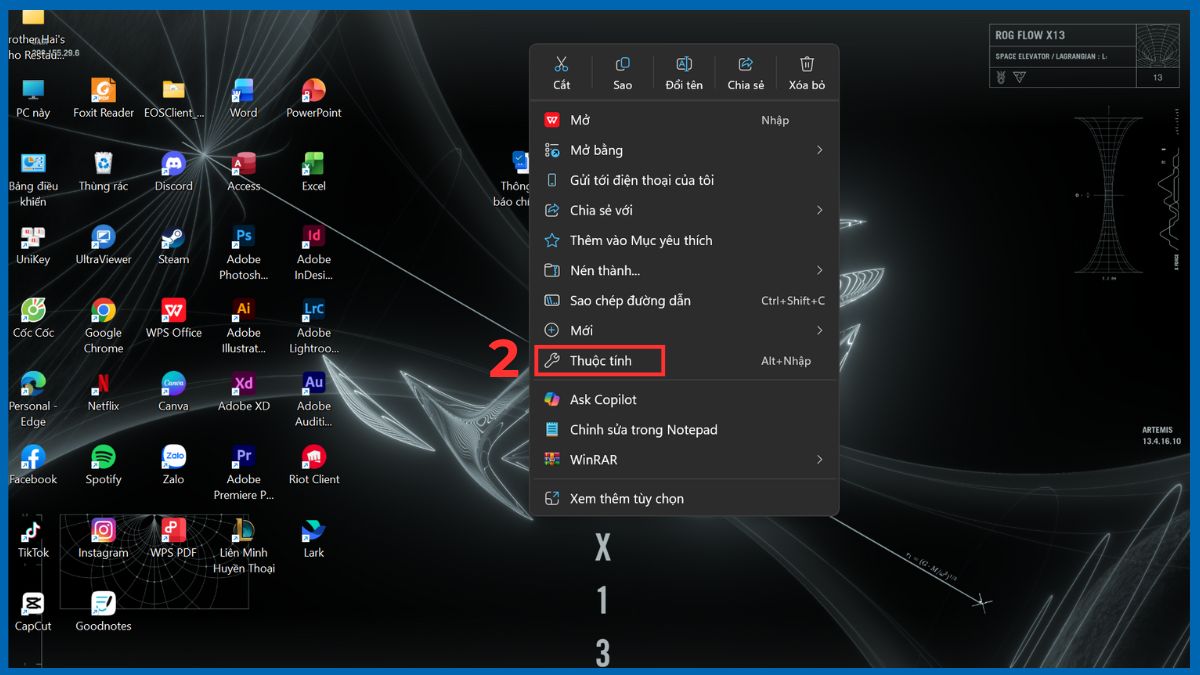
Task: Select the WPS Office desktop icon
Action: [173, 318]
